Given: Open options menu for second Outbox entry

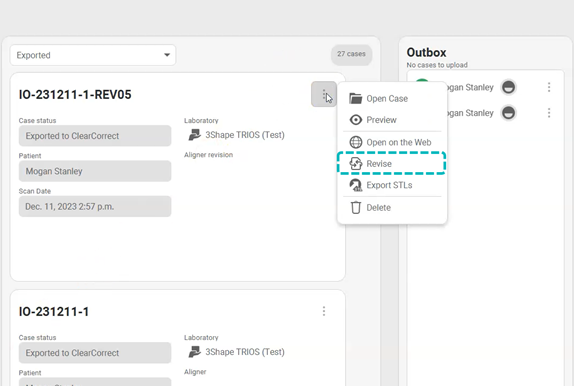Looking at the screenshot, I should click(549, 113).
